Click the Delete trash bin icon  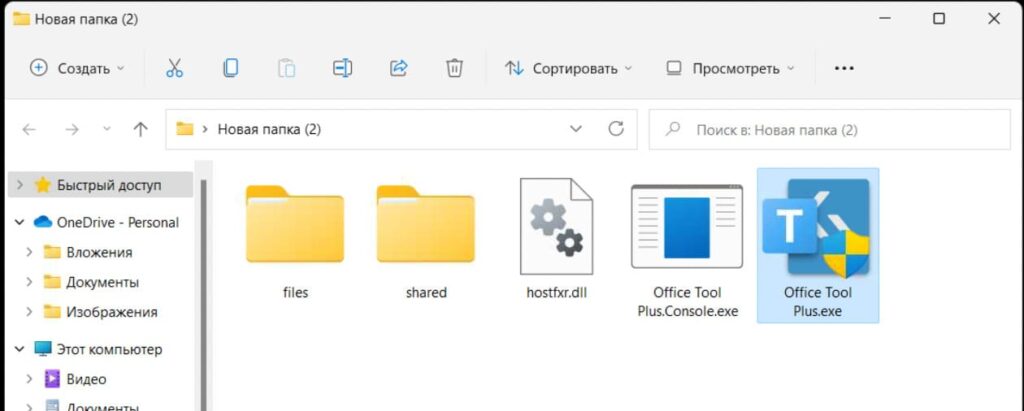tap(454, 68)
